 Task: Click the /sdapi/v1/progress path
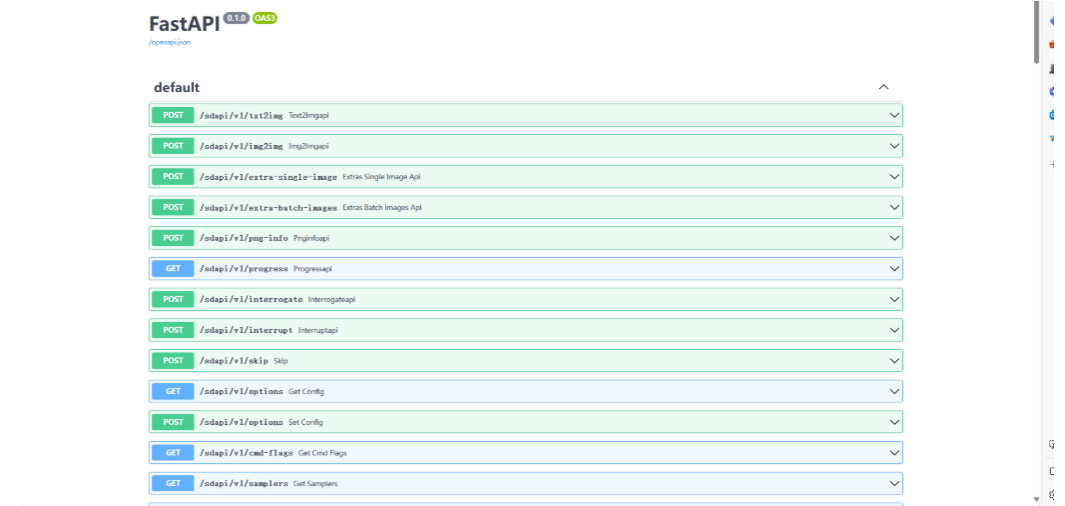tap(244, 269)
